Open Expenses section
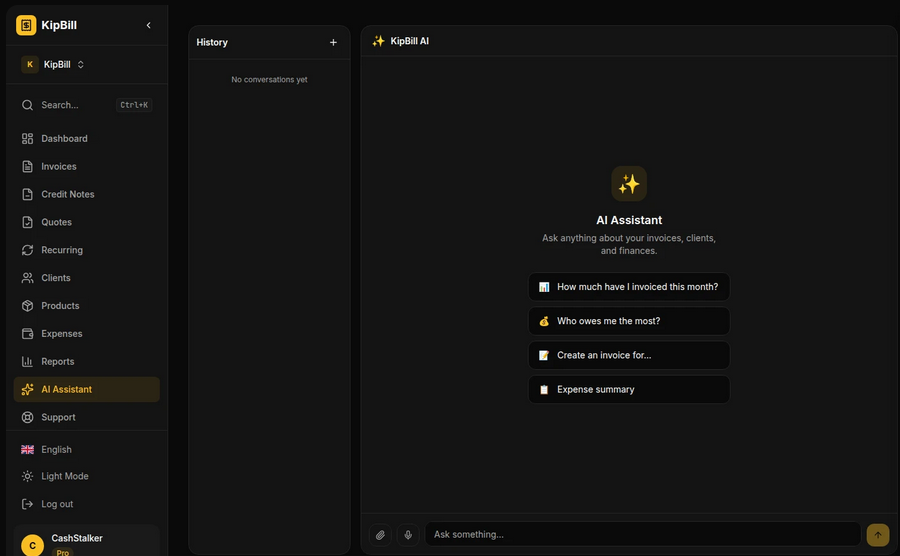900x556 pixels. coord(87,333)
